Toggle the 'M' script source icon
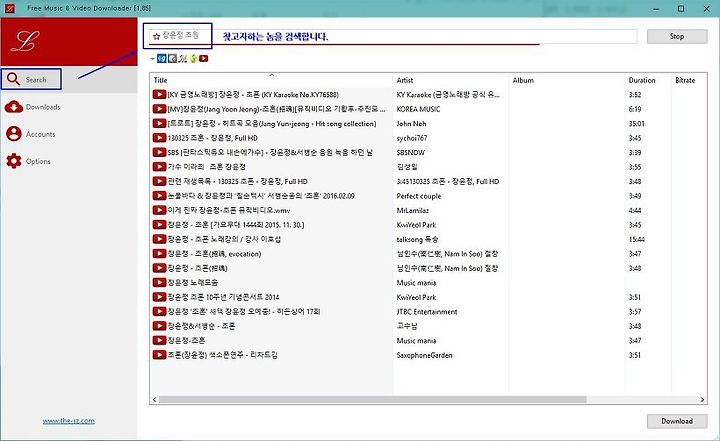 pyautogui.click(x=183, y=58)
